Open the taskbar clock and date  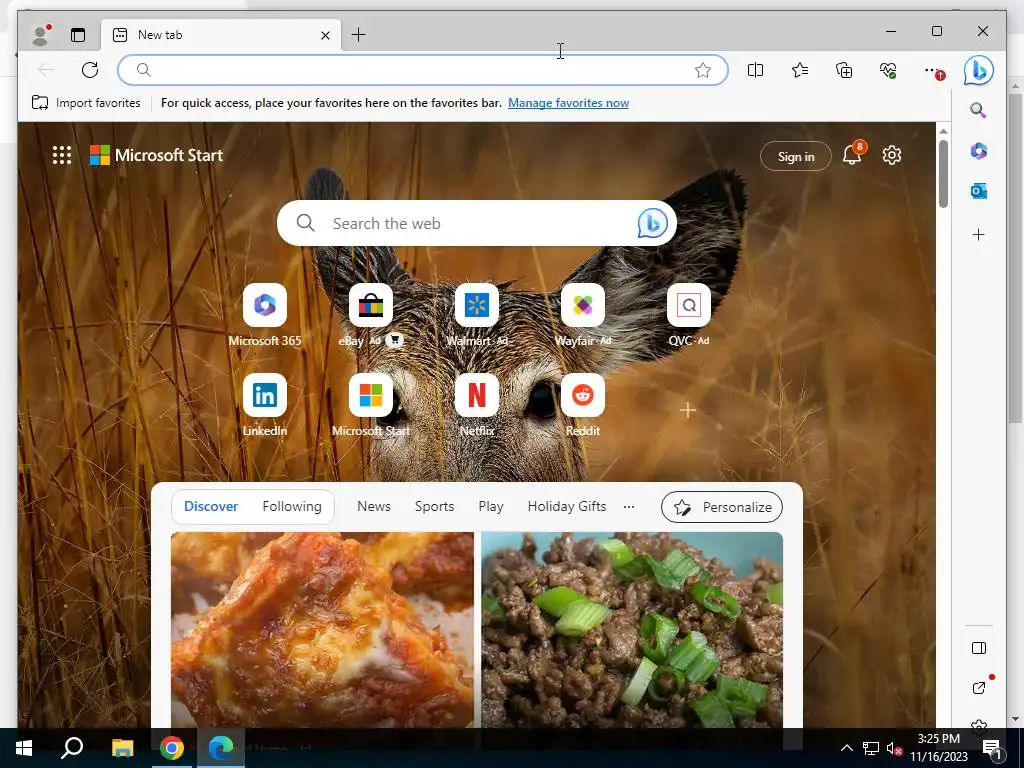click(938, 748)
